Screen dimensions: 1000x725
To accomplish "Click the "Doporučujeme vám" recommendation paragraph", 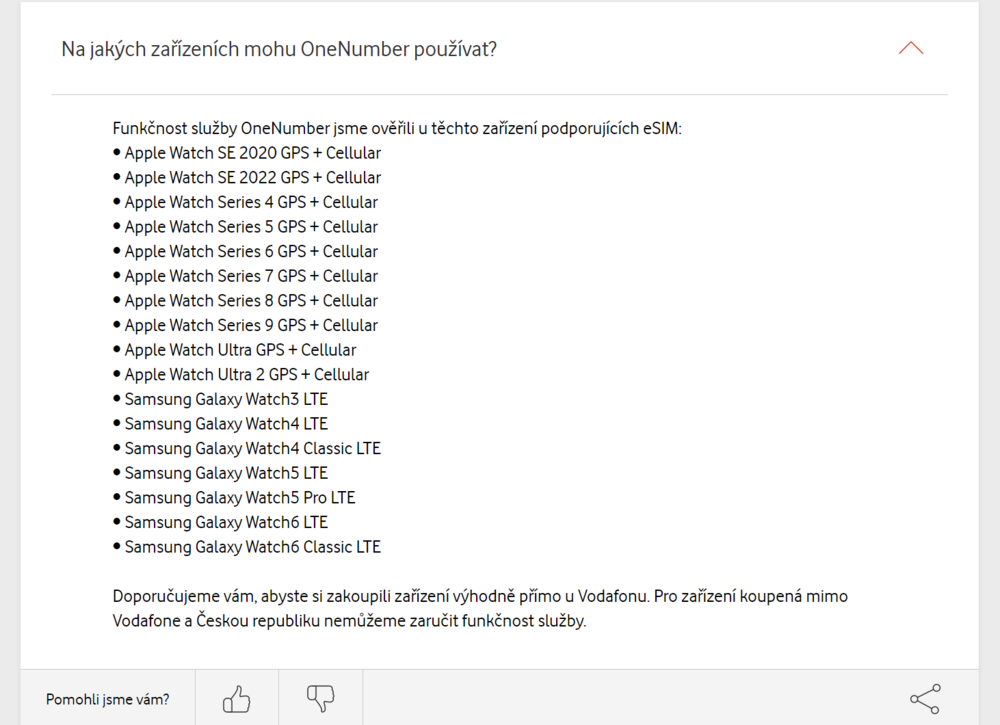I will pyautogui.click(x=480, y=608).
